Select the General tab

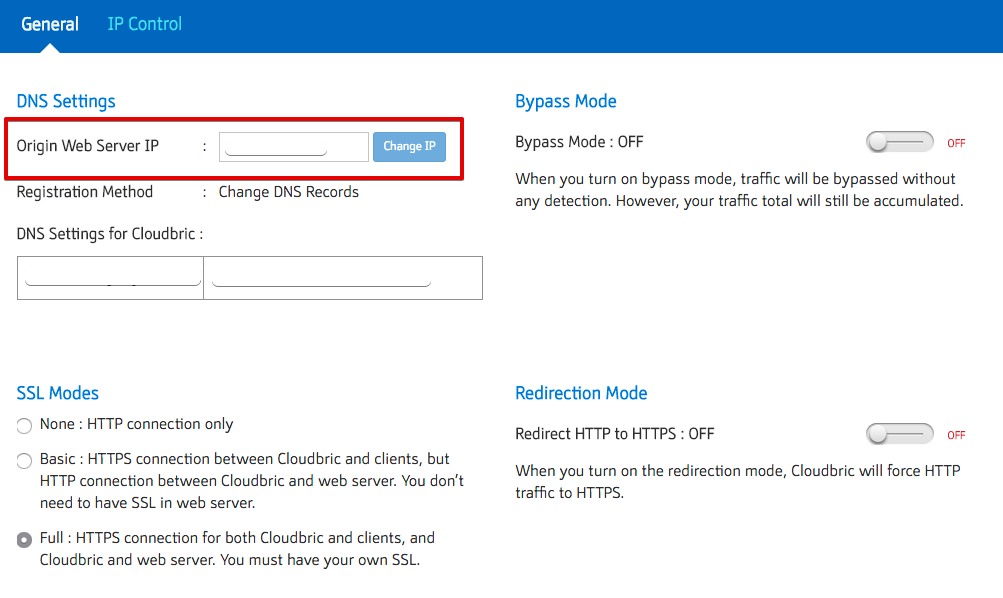[x=50, y=24]
